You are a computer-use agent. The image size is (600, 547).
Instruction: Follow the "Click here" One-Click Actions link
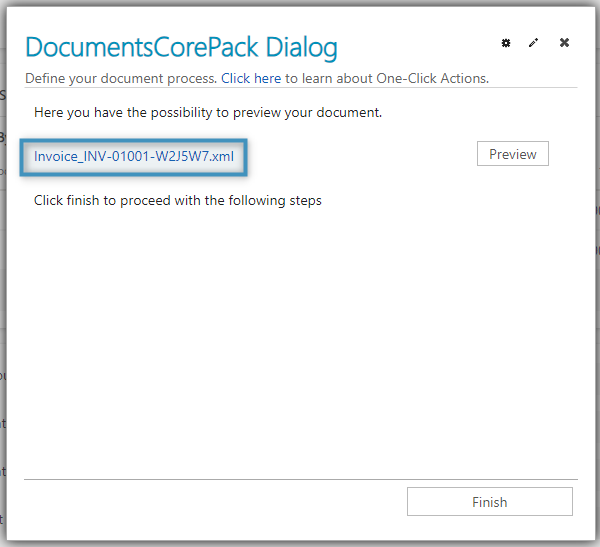tap(251, 78)
